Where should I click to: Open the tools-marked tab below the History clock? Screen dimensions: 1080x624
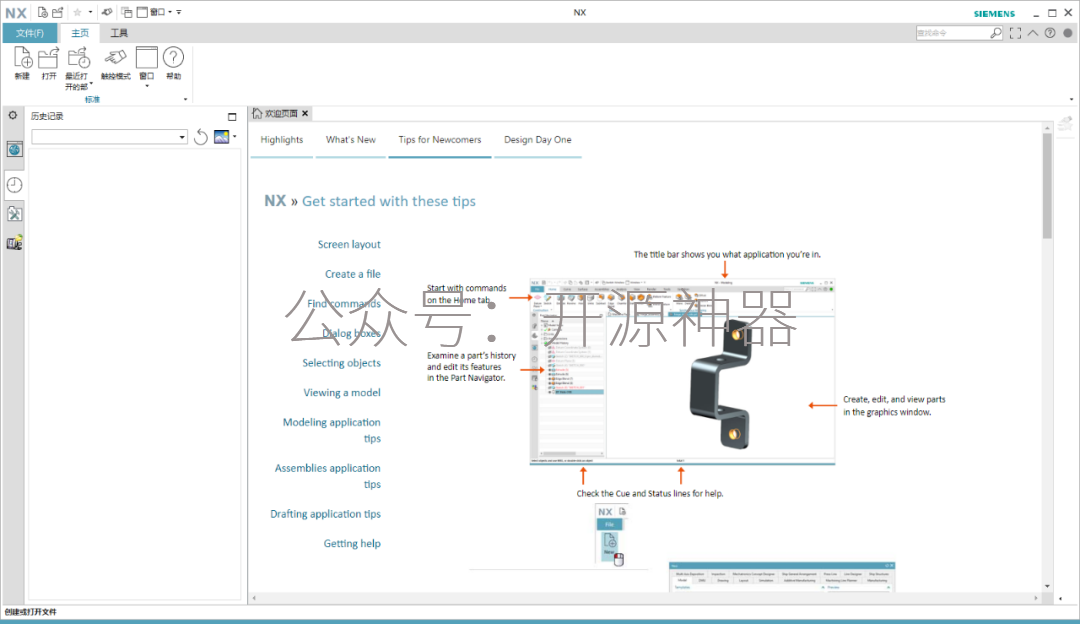coord(14,214)
